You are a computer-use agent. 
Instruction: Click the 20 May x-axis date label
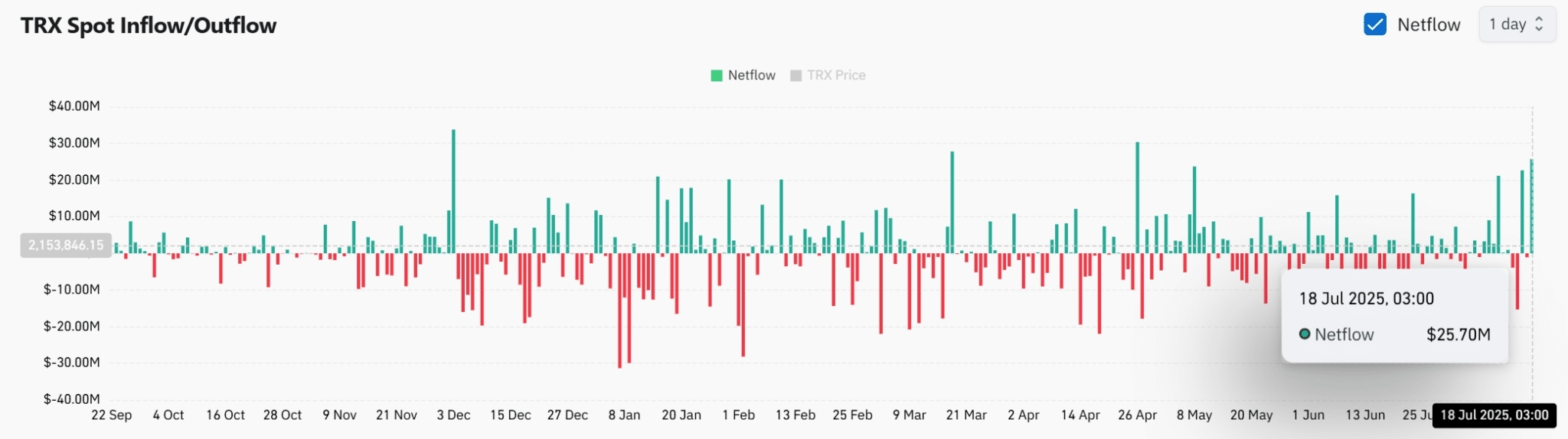pos(1251,415)
